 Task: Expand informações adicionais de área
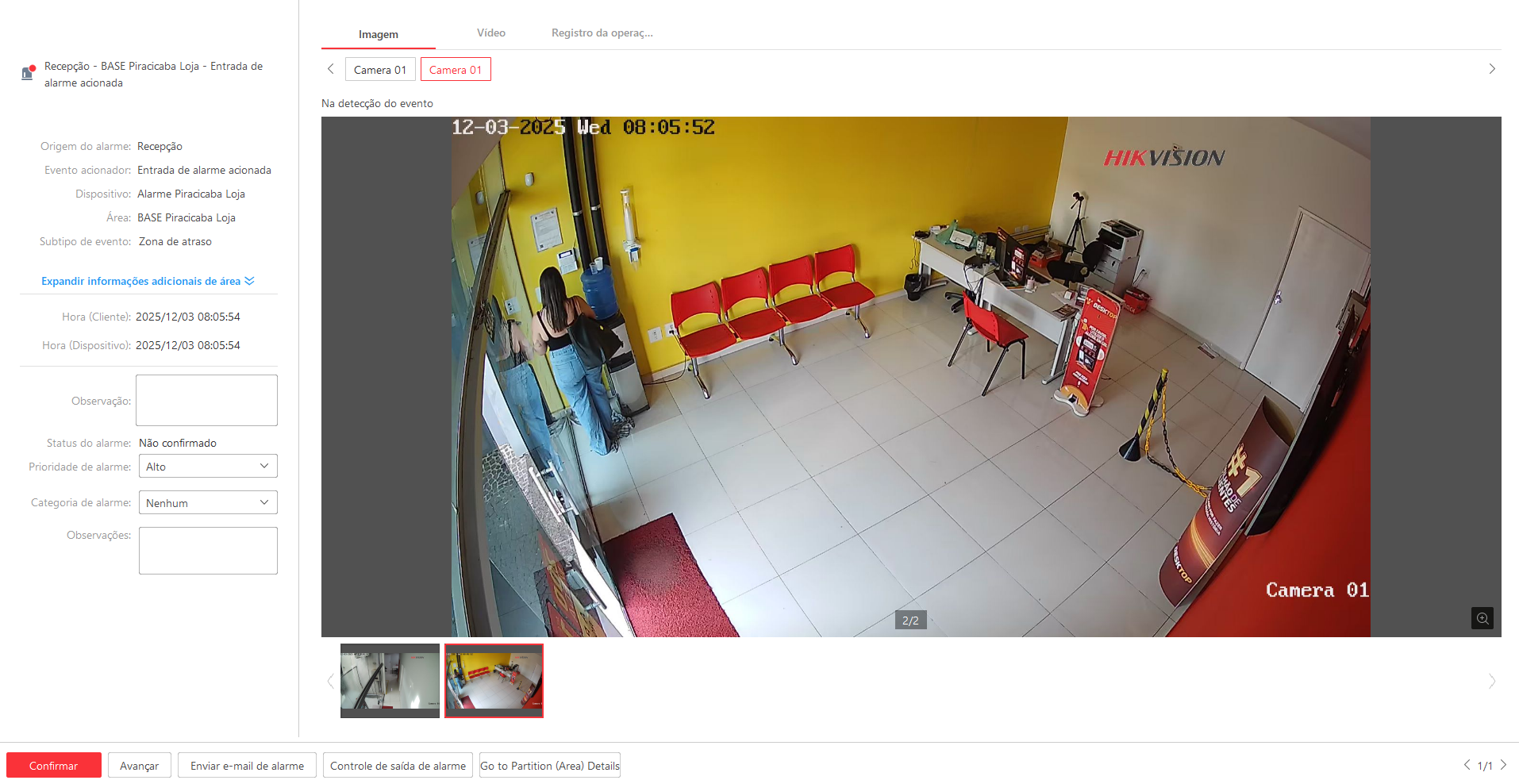coord(148,281)
